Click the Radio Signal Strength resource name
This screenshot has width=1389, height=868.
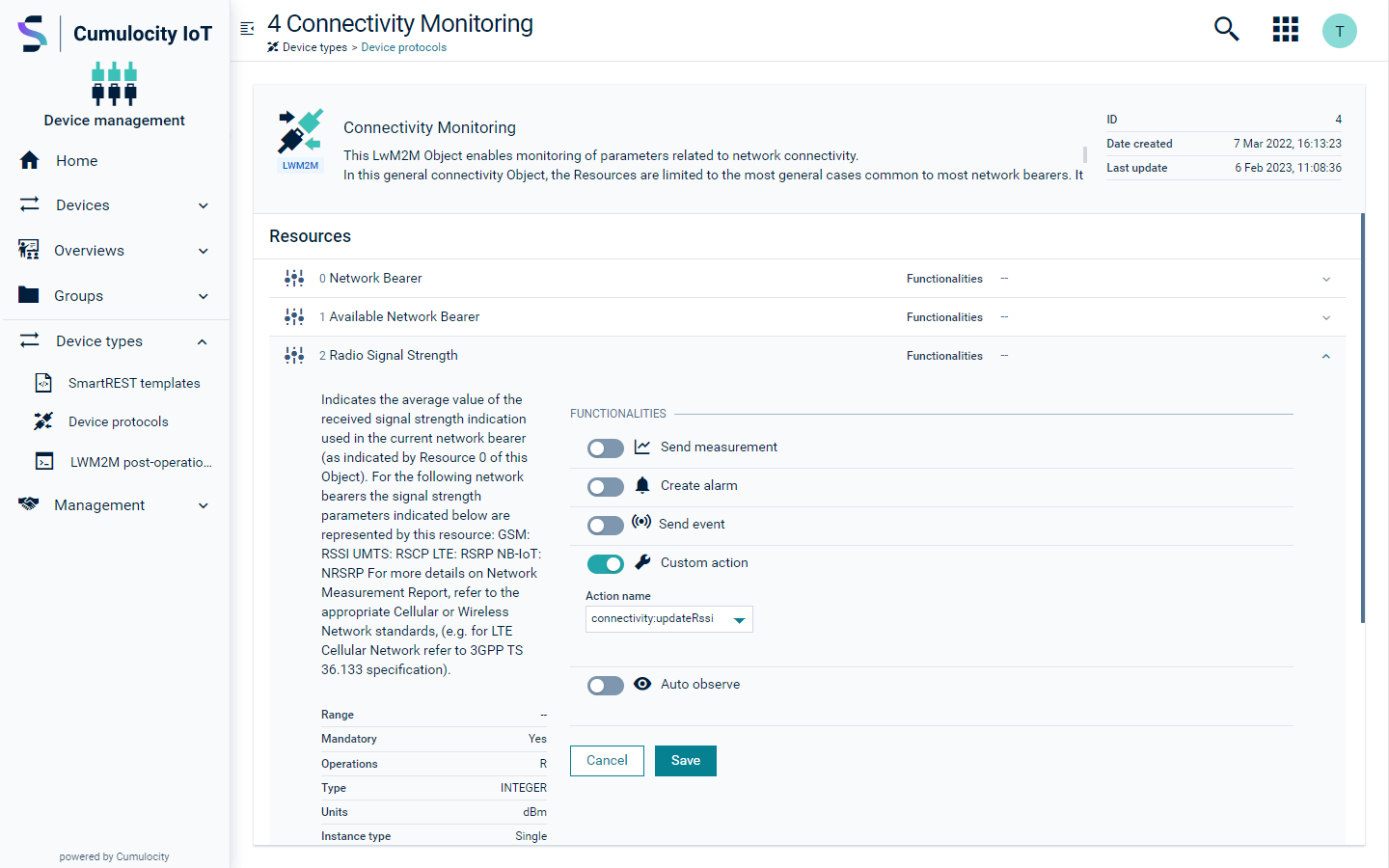pos(394,355)
